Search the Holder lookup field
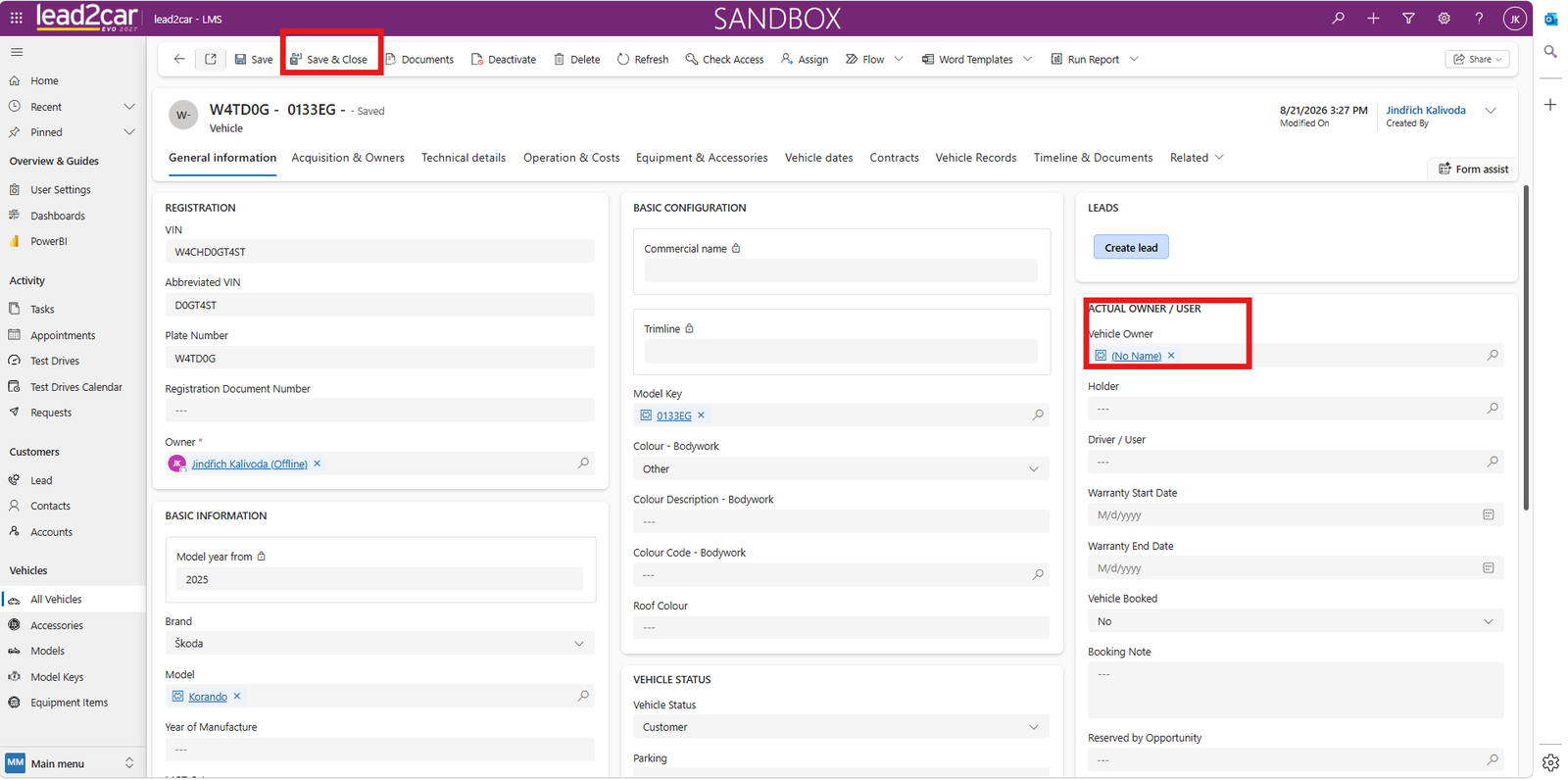Viewport: 1568px width, 780px height. click(x=1493, y=409)
